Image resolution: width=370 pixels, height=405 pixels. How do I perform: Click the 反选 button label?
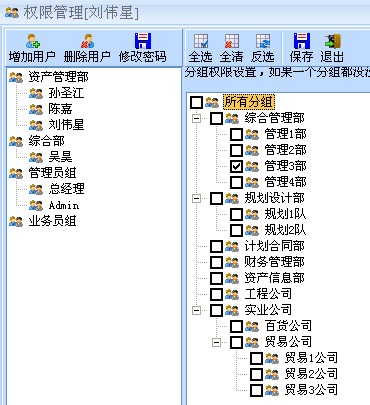click(263, 57)
